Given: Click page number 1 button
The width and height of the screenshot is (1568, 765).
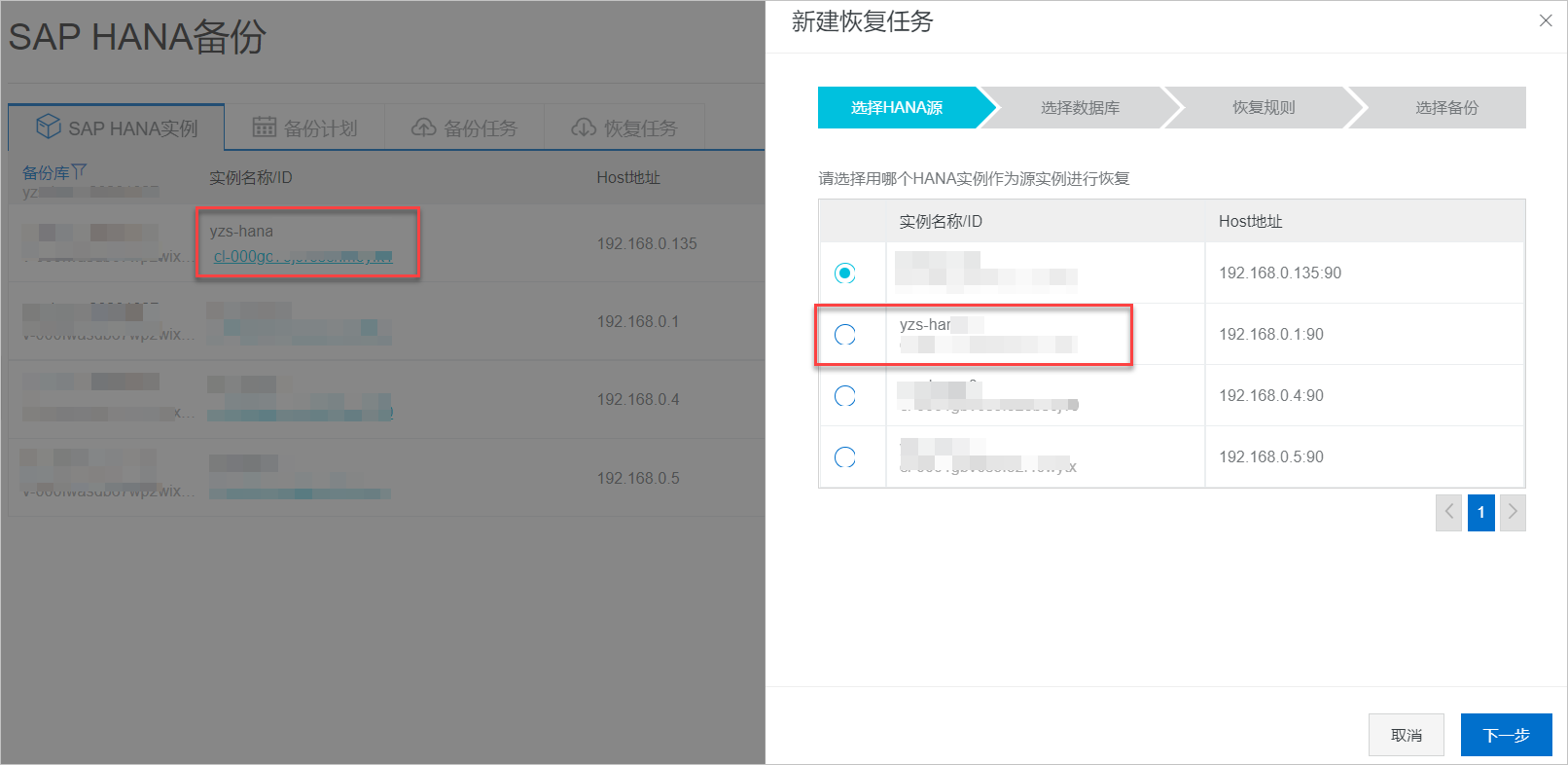Looking at the screenshot, I should pos(1480,512).
